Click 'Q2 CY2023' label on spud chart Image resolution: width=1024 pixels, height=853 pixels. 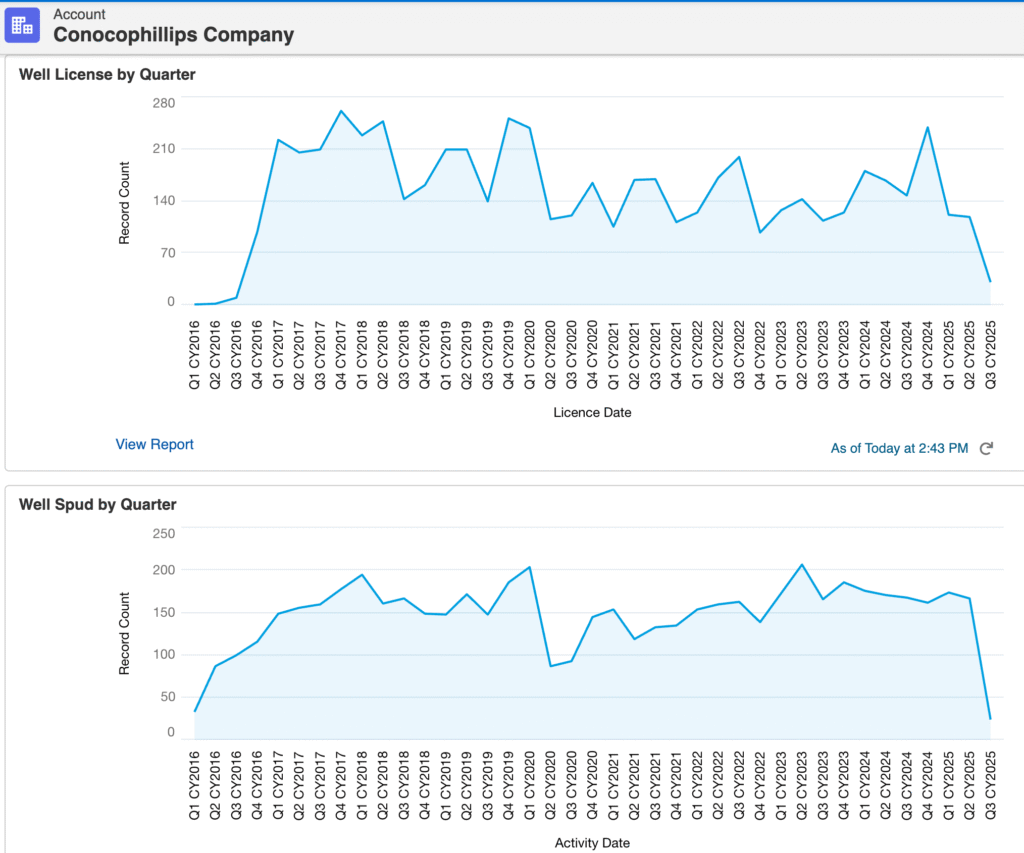click(x=801, y=786)
